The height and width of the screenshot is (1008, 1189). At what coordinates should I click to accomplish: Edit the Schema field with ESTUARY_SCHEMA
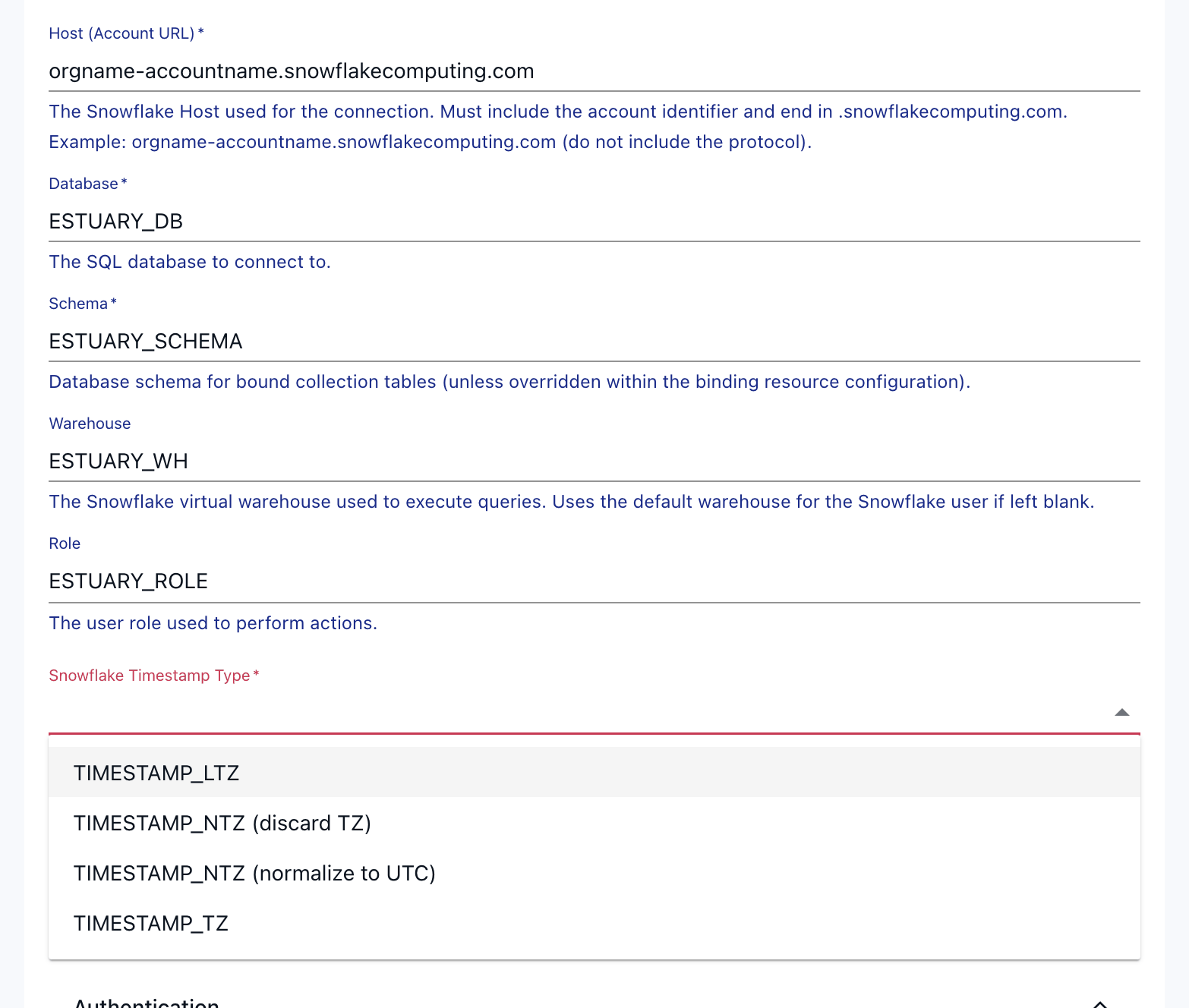(x=594, y=342)
